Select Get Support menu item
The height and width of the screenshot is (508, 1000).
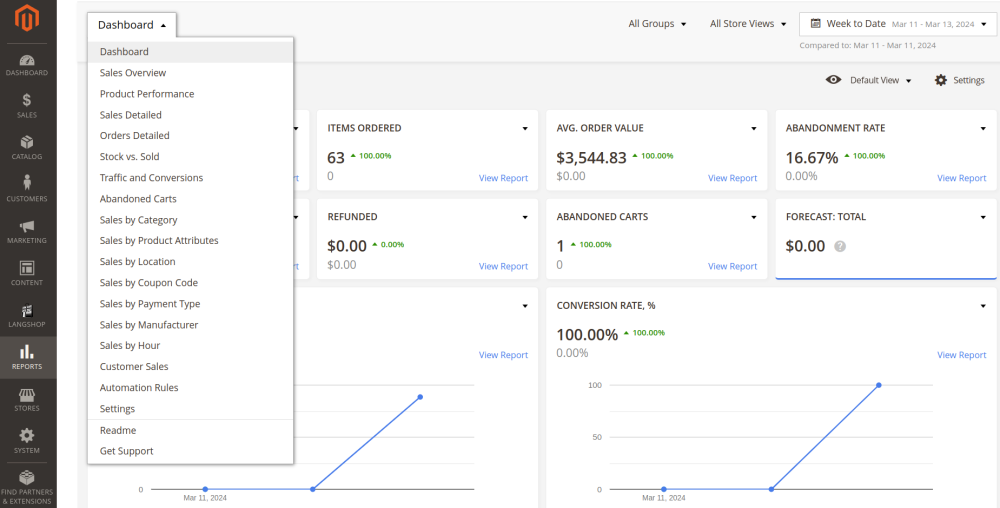pyautogui.click(x=191, y=451)
